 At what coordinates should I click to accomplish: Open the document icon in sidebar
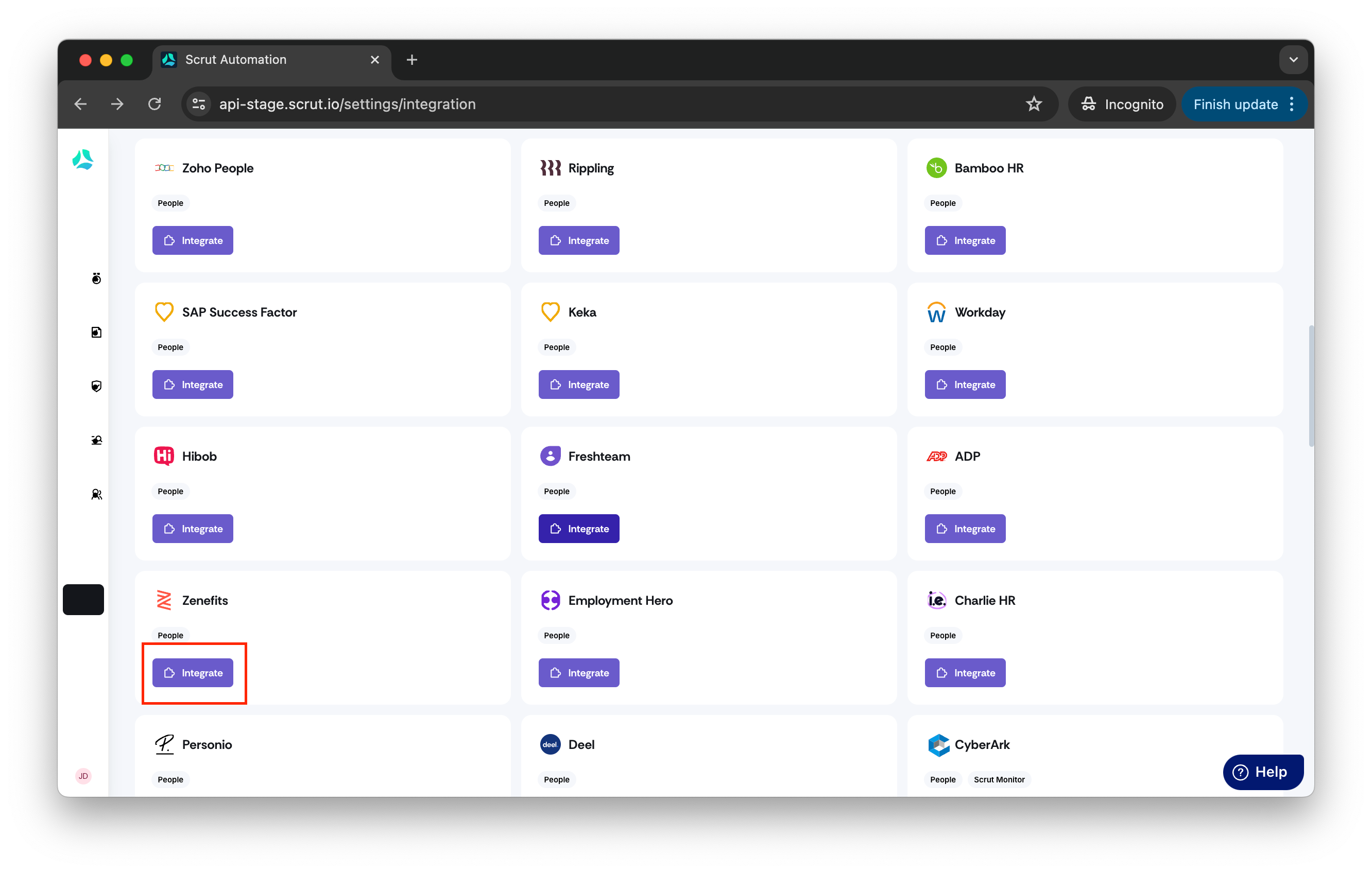click(96, 332)
